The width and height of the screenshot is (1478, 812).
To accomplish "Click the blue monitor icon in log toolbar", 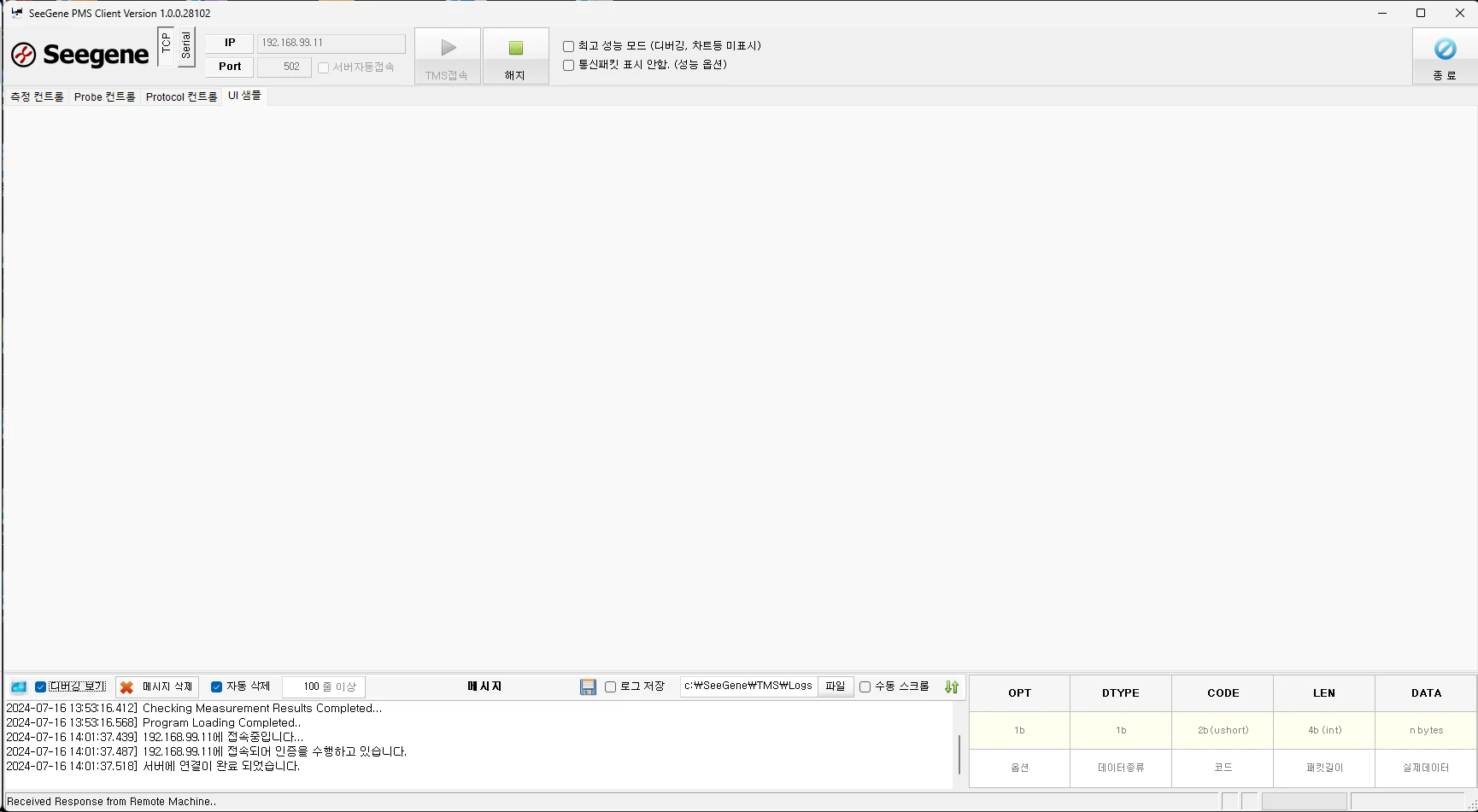I will (x=19, y=686).
